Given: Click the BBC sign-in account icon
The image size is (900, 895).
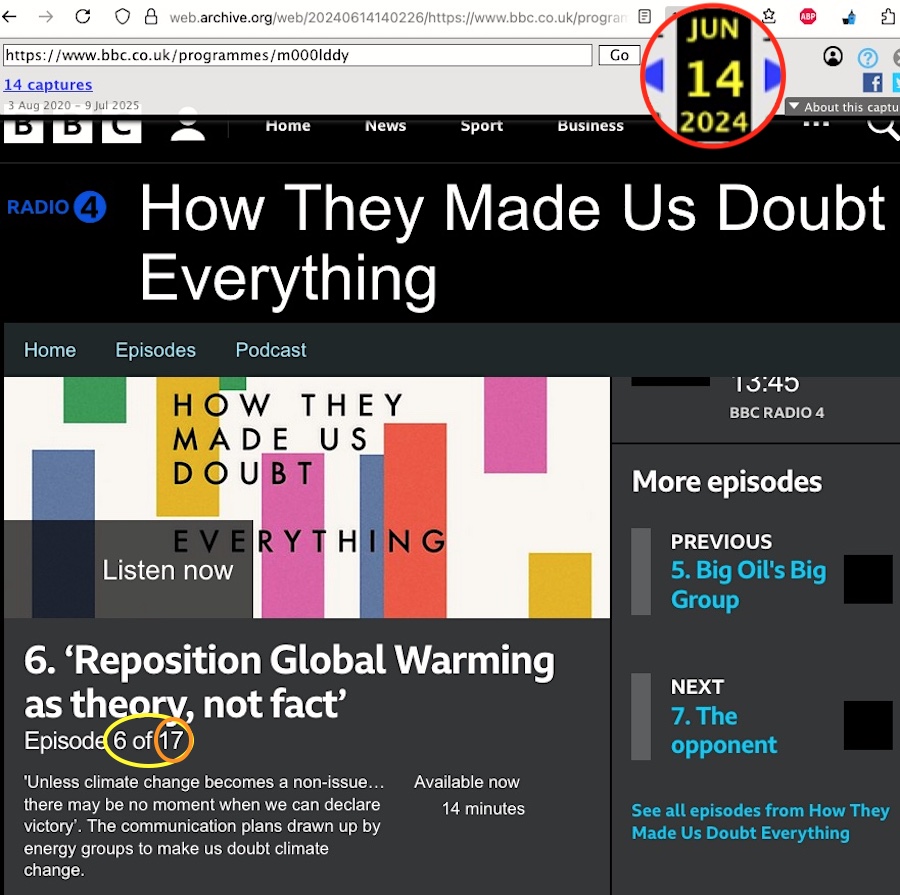Looking at the screenshot, I should coord(188,126).
